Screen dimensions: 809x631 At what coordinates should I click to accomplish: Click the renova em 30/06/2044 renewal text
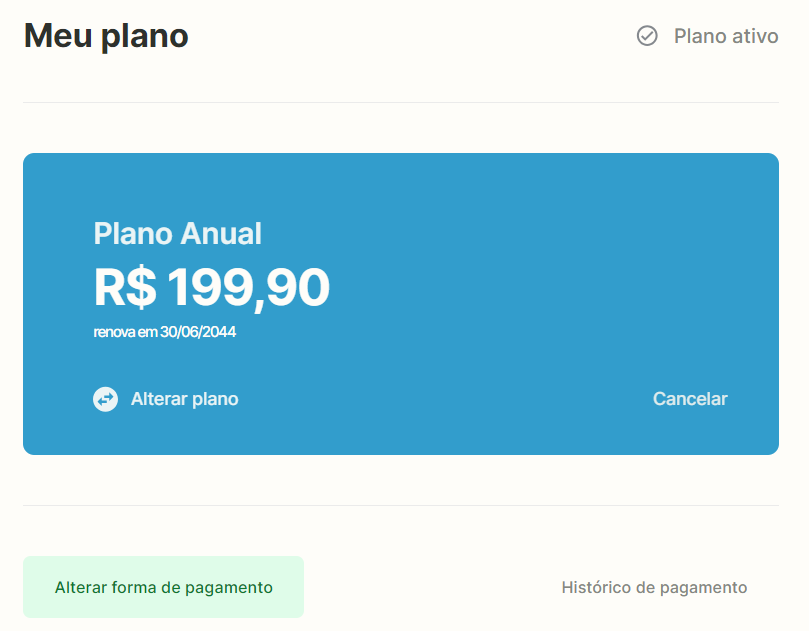click(165, 331)
